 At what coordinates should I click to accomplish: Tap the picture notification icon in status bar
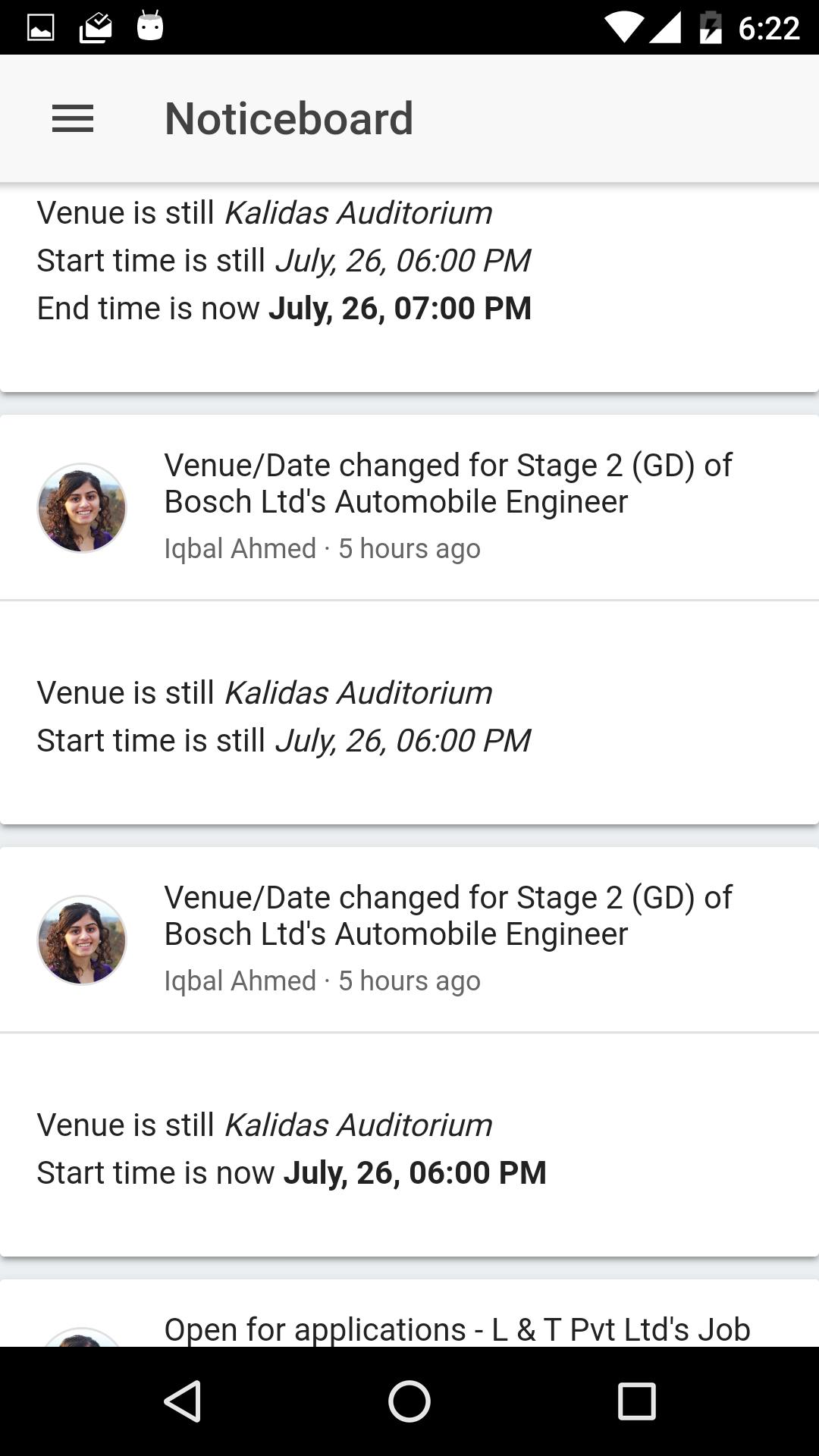[41, 28]
